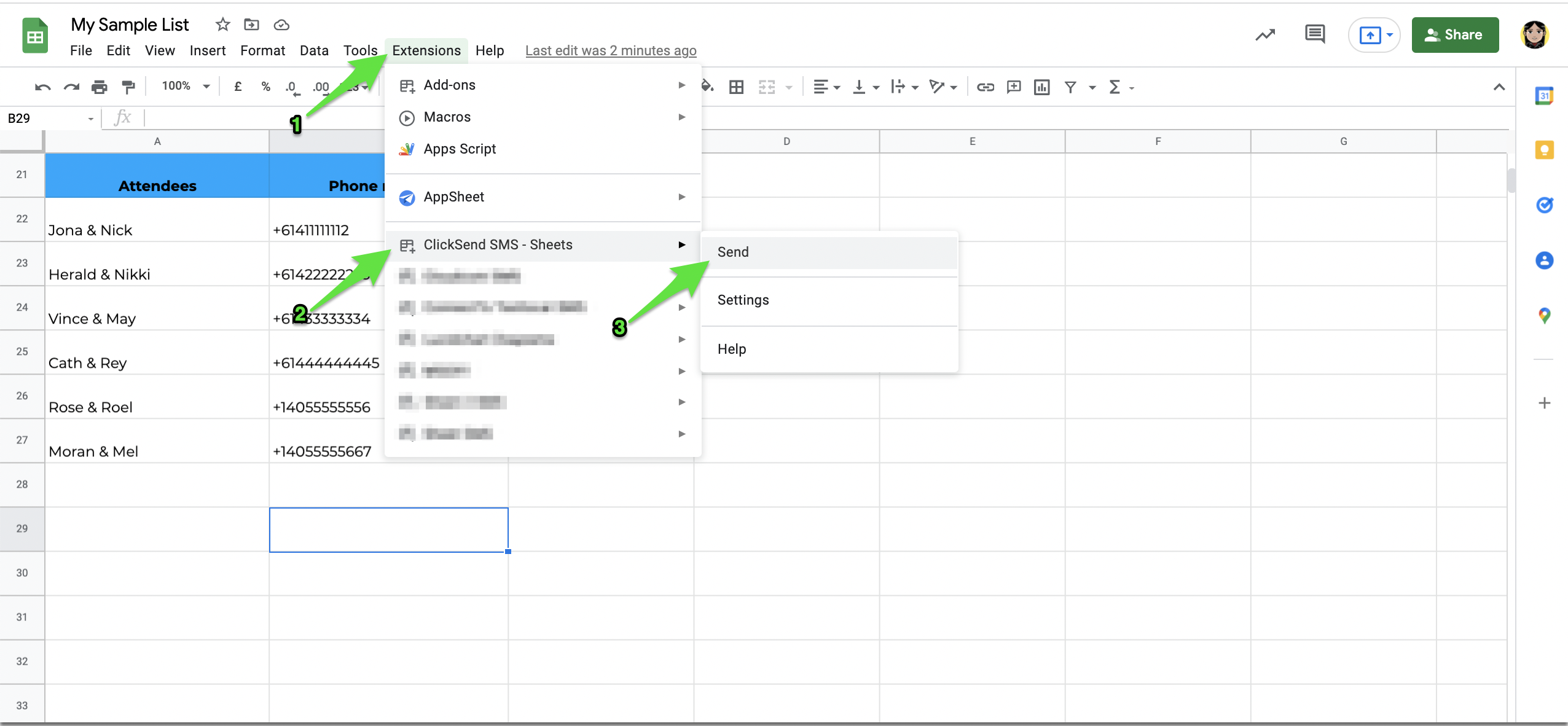Open the Borders tool icon
Viewport: 1568px width, 726px height.
(736, 87)
